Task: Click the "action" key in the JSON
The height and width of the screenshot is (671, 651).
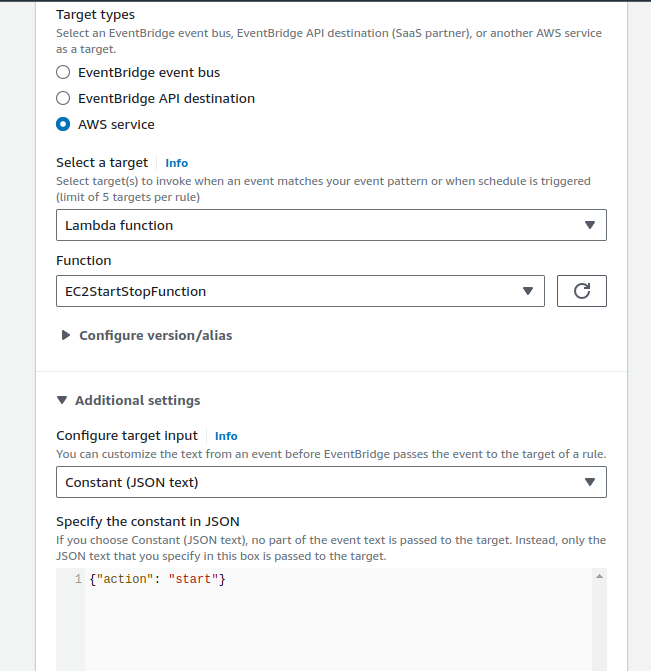Action: 125,580
